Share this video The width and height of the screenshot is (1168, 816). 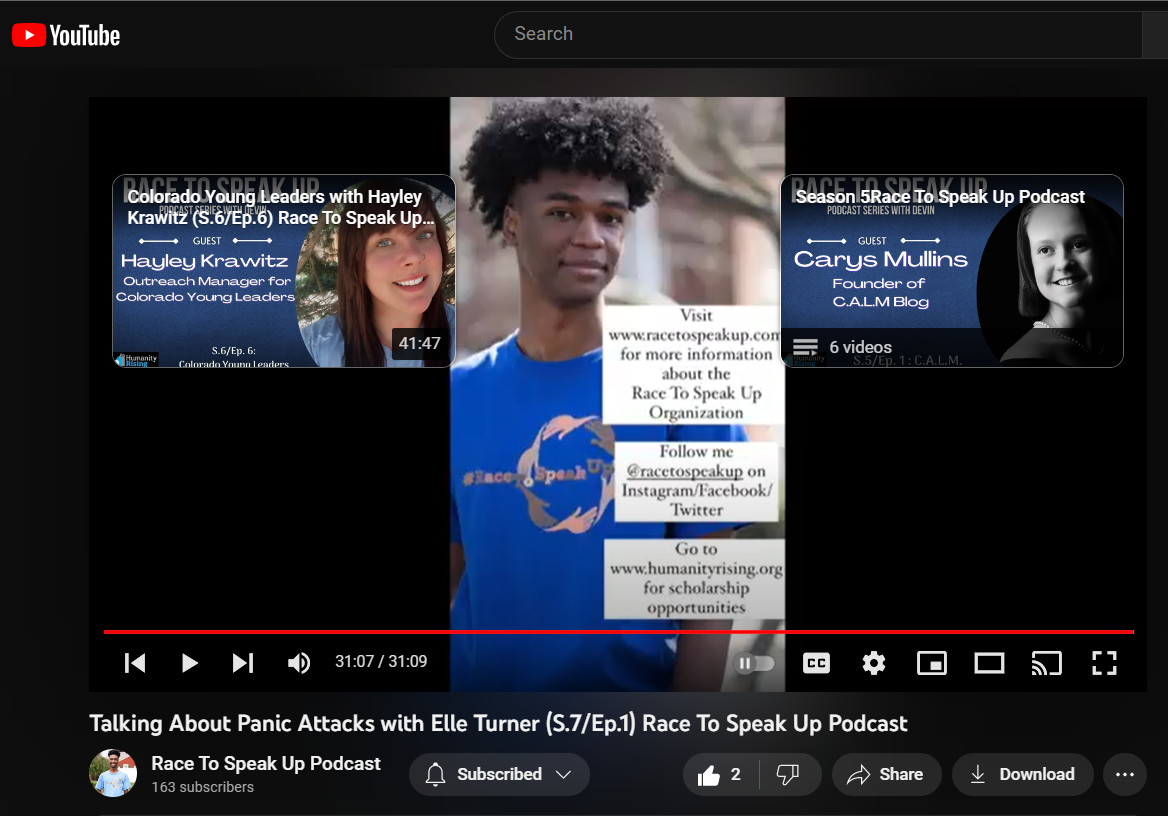pos(886,775)
